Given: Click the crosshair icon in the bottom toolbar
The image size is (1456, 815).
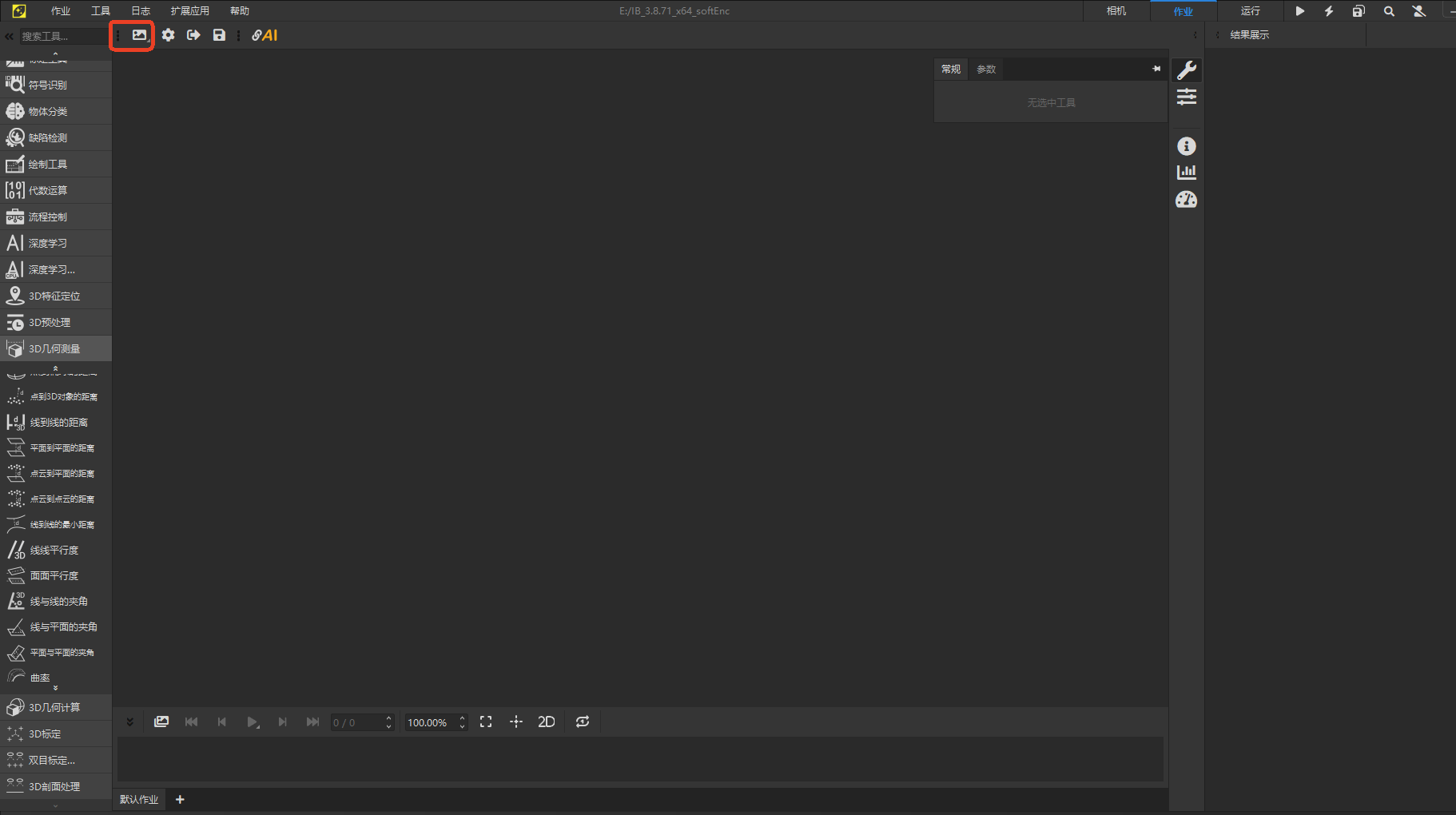Looking at the screenshot, I should [516, 722].
